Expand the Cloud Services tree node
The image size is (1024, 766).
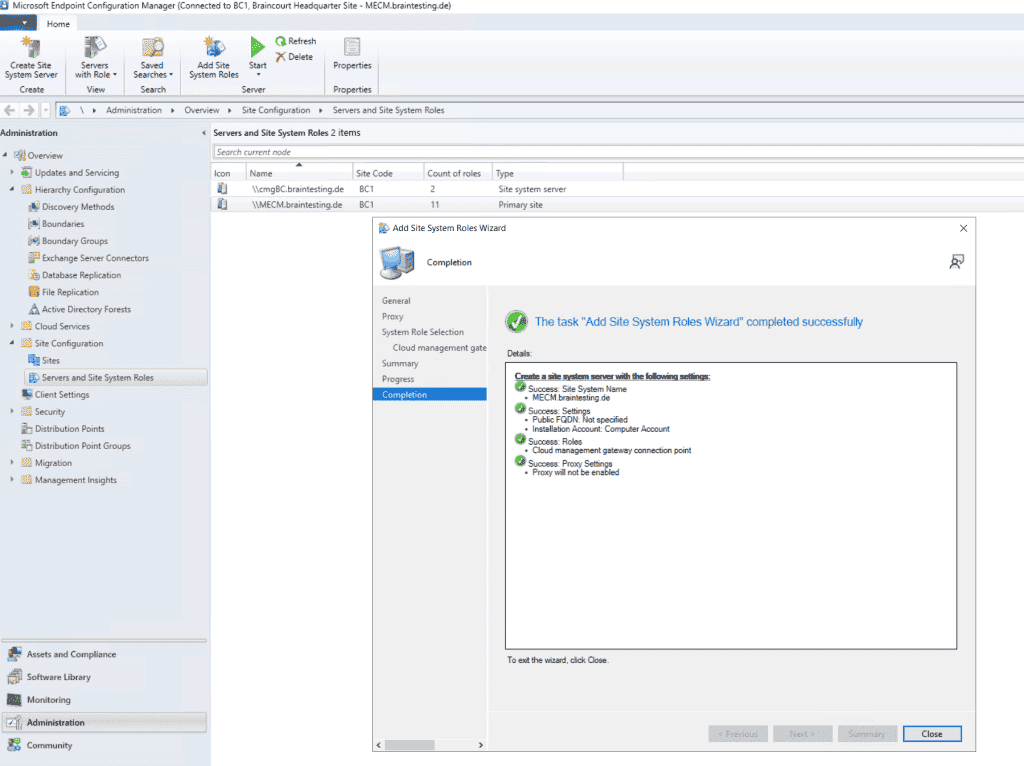tap(10, 325)
